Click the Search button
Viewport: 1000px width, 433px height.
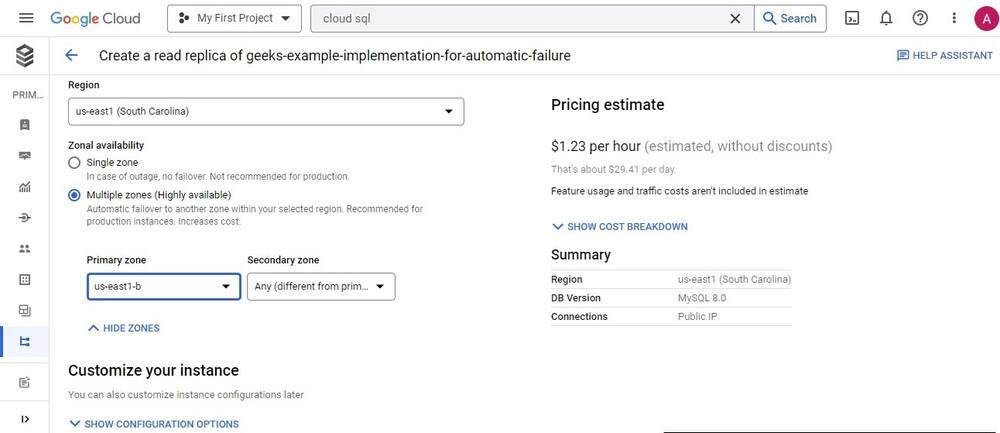(x=789, y=18)
